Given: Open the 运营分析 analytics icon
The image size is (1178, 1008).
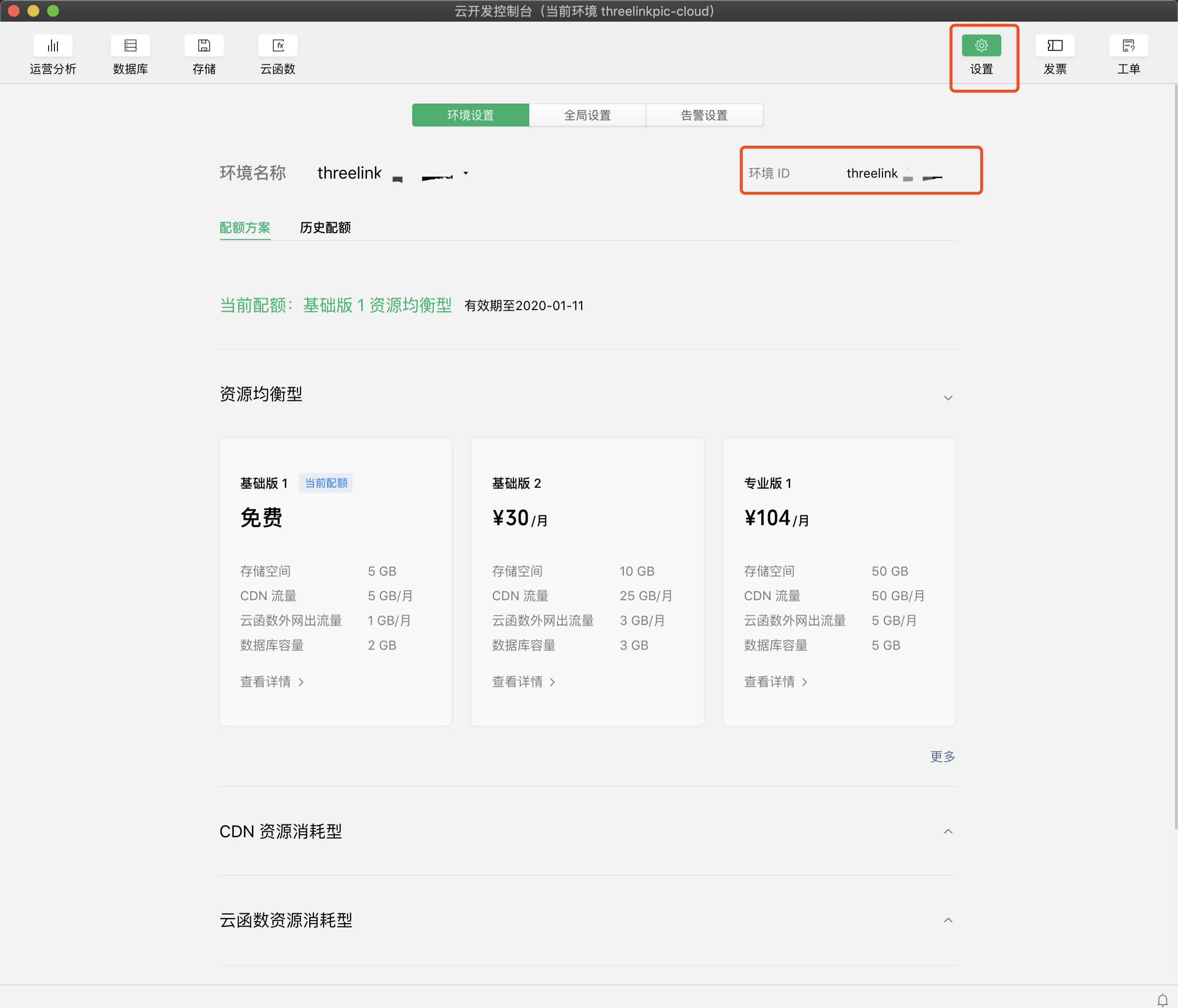Looking at the screenshot, I should (53, 46).
